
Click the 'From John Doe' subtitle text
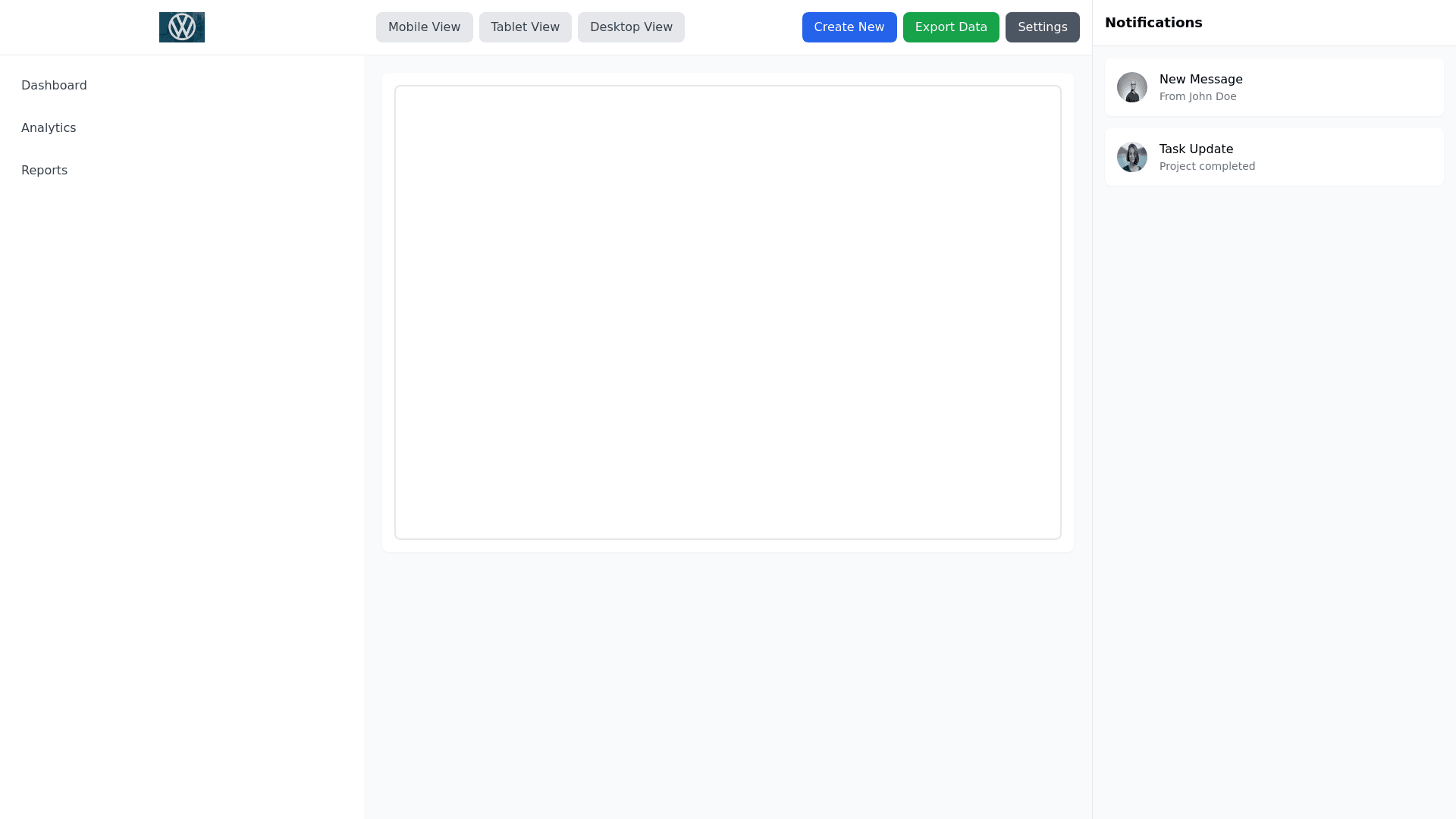[x=1197, y=97]
